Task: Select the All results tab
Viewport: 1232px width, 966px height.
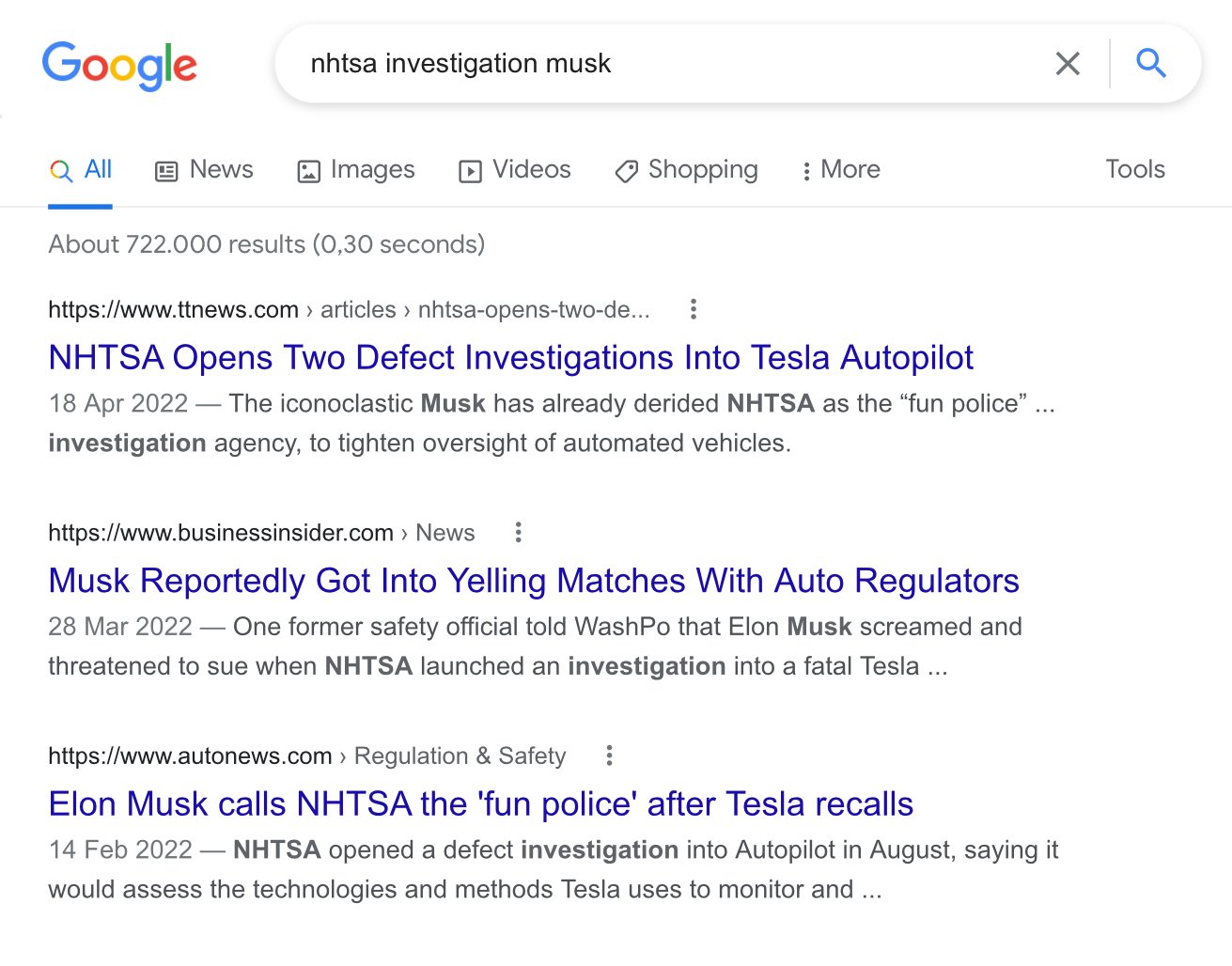Action: [x=81, y=170]
